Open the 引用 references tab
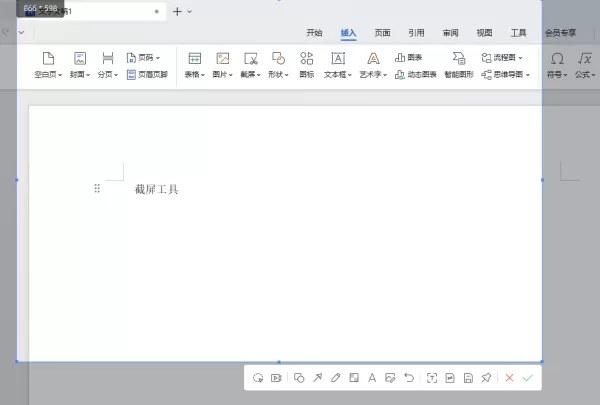This screenshot has width=600, height=405. pos(416,33)
